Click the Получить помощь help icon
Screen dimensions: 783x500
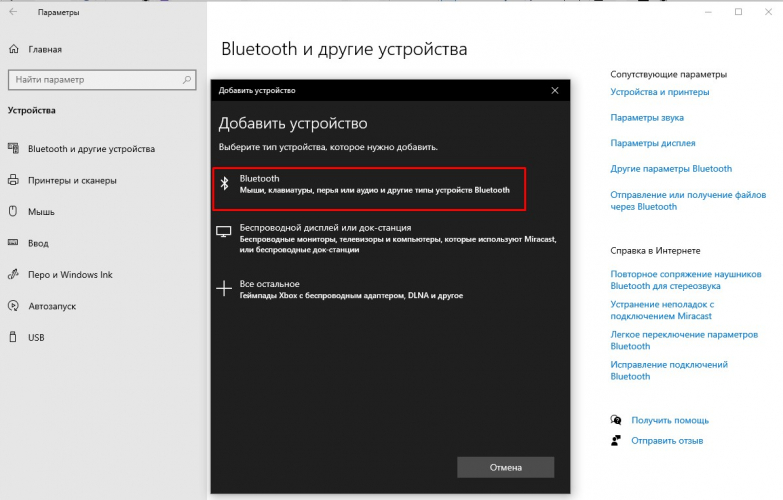point(617,420)
